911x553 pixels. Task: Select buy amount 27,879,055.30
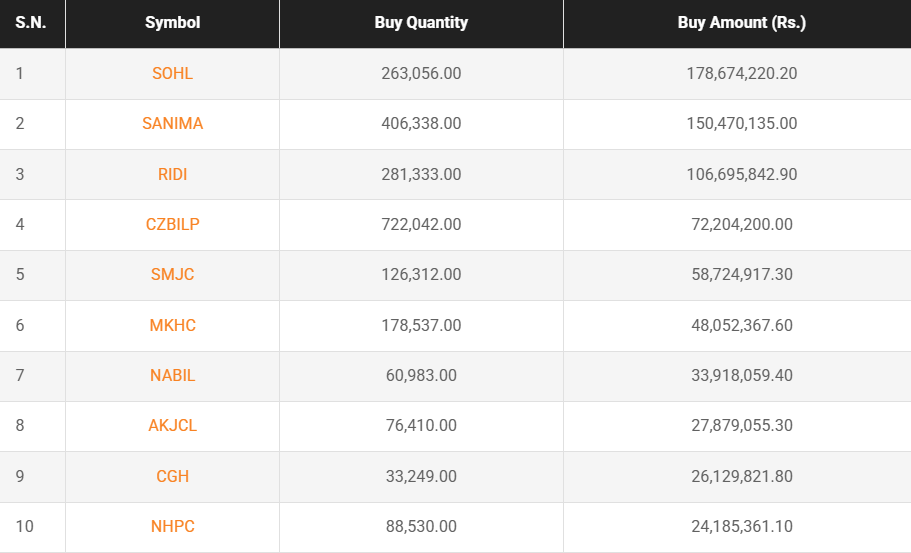(741, 425)
